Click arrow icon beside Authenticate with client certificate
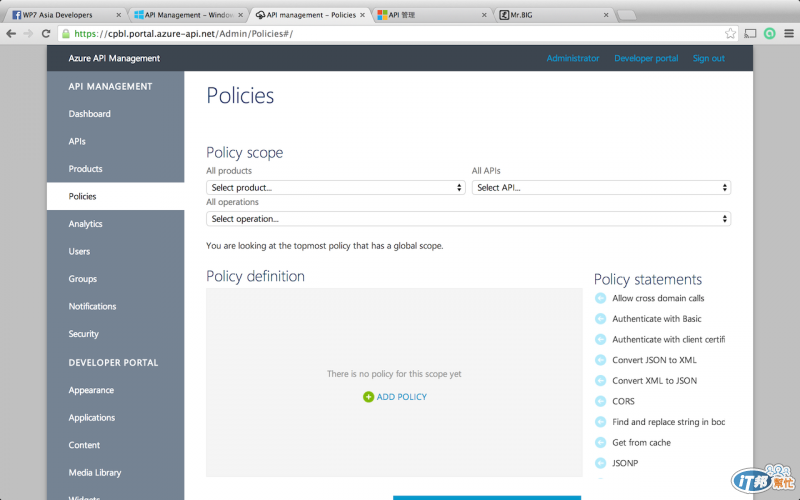Screen dimensions: 800x500 click(x=601, y=339)
